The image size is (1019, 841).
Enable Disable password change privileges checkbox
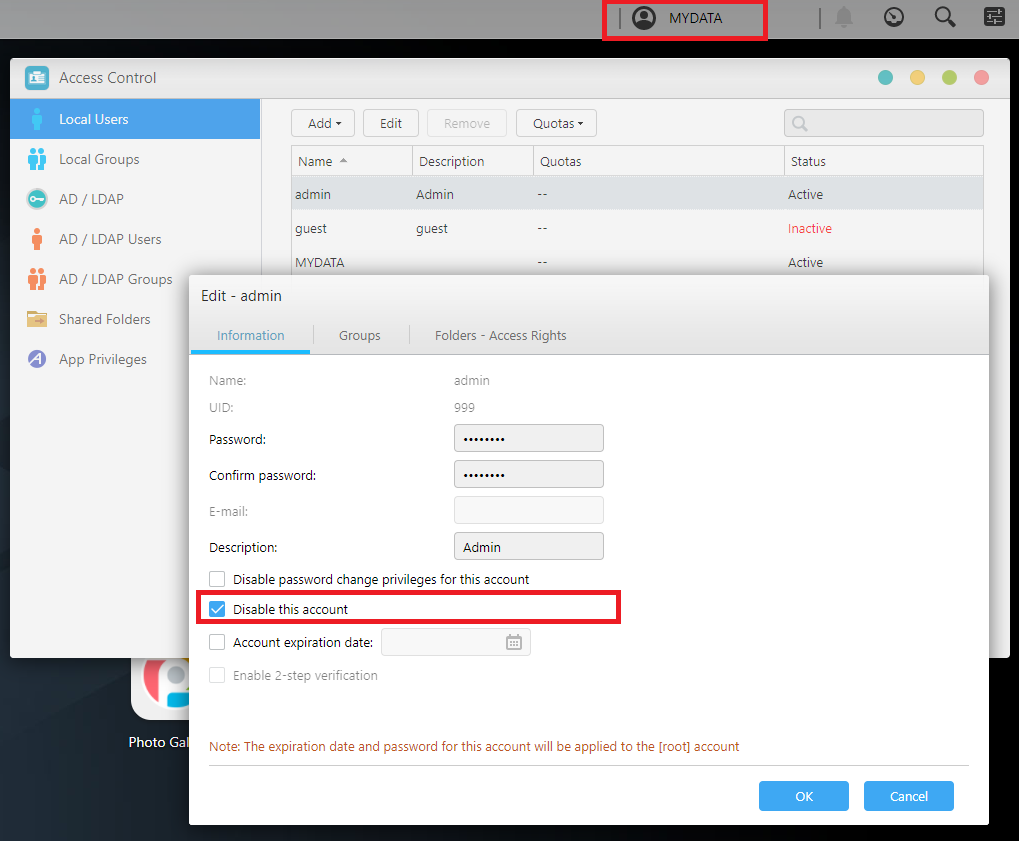[217, 579]
